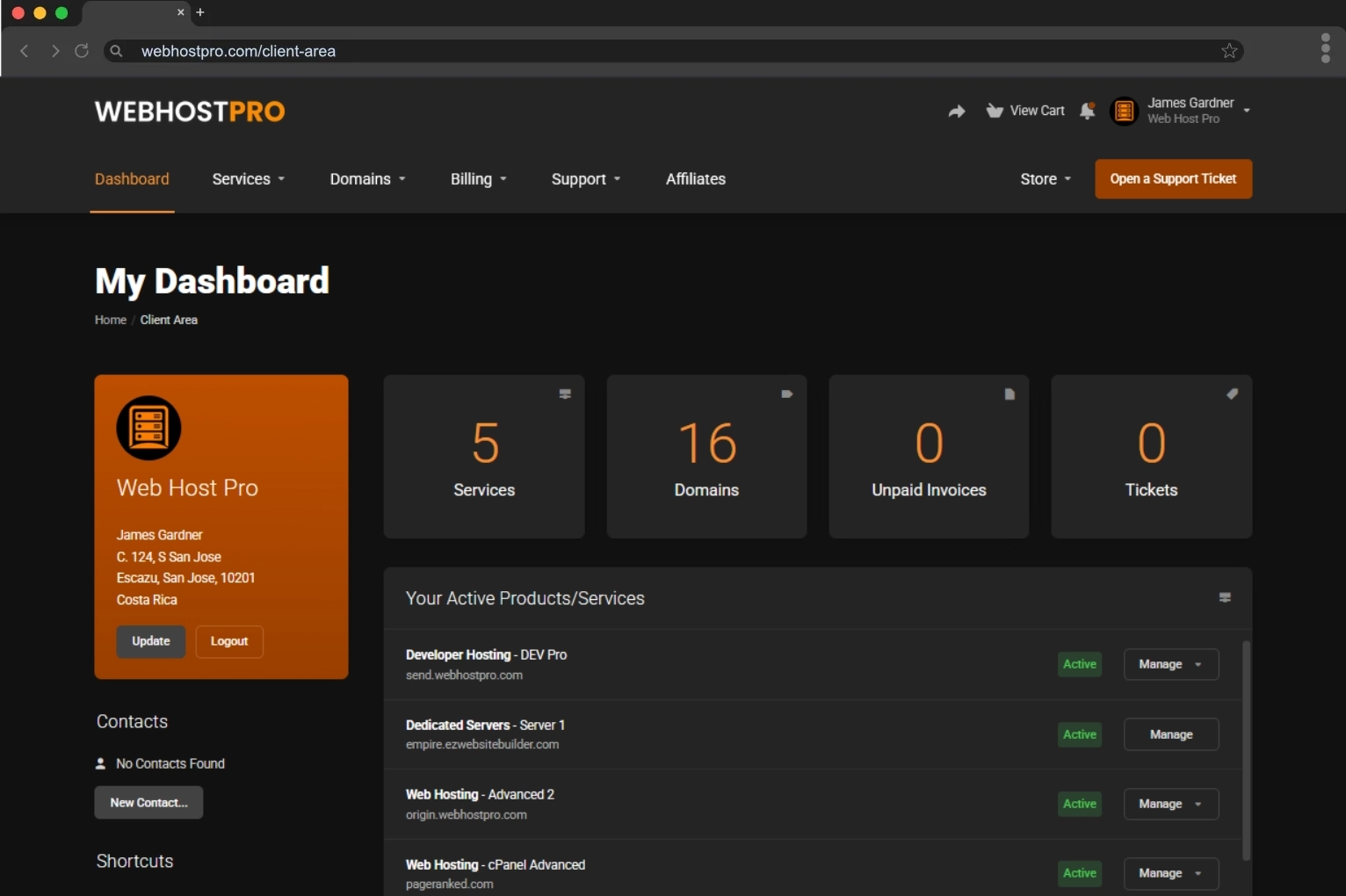This screenshot has height=896, width=1346.
Task: Open the Affiliates menu item
Action: (x=696, y=179)
